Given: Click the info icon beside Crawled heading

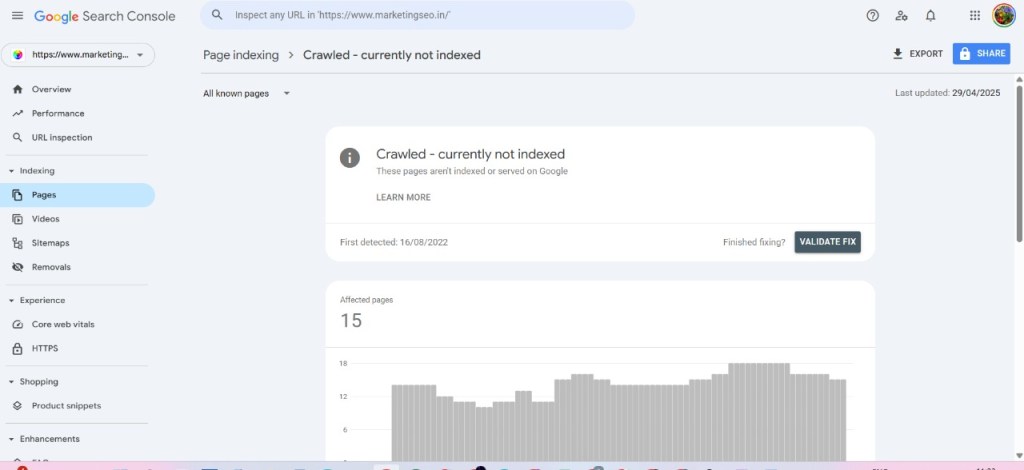Looking at the screenshot, I should (x=349, y=157).
